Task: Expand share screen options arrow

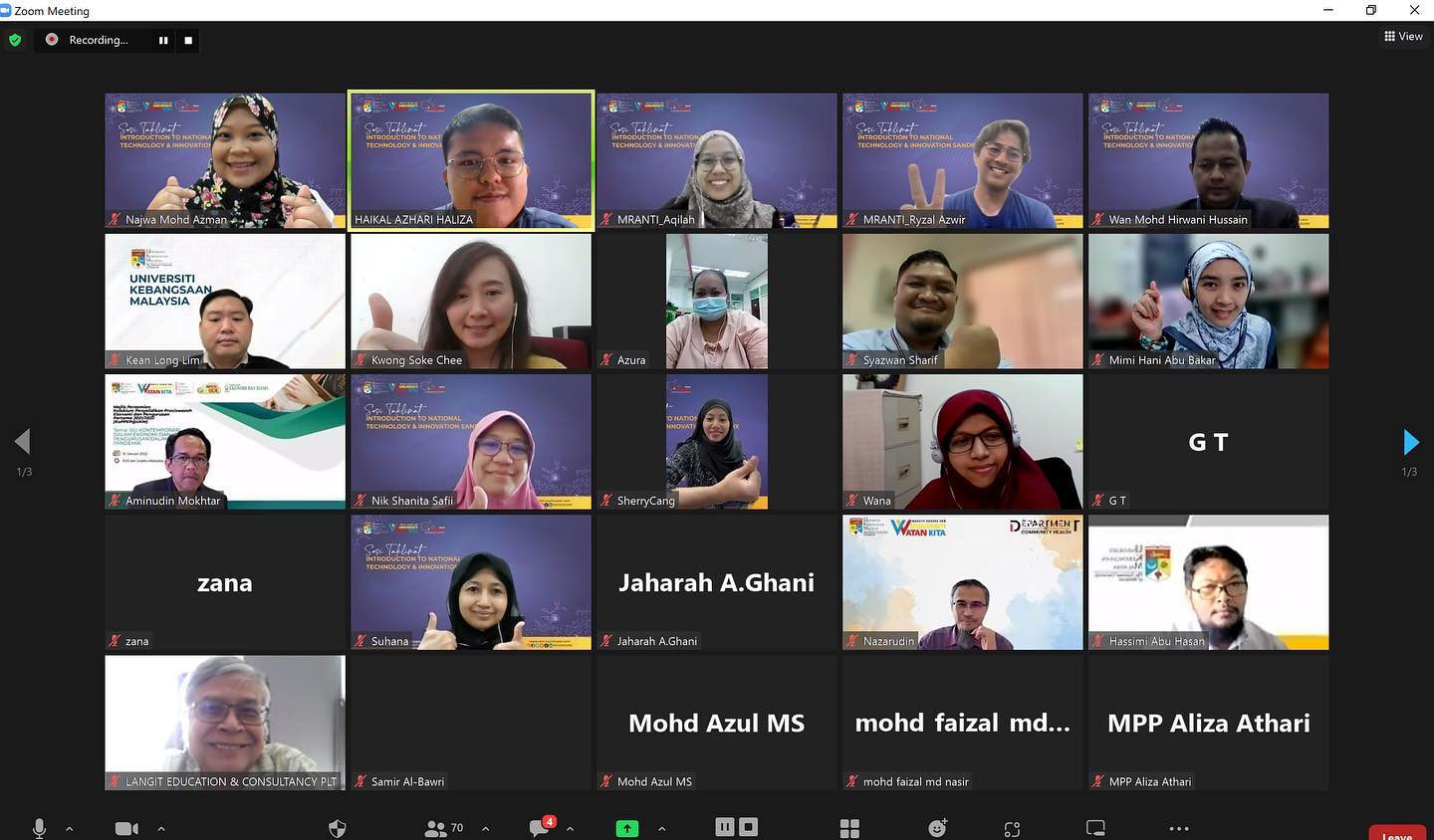Action: click(x=661, y=828)
